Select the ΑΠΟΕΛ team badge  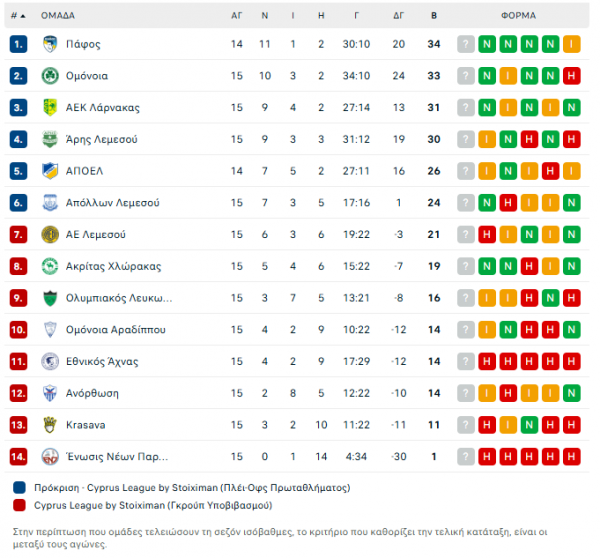(x=50, y=171)
